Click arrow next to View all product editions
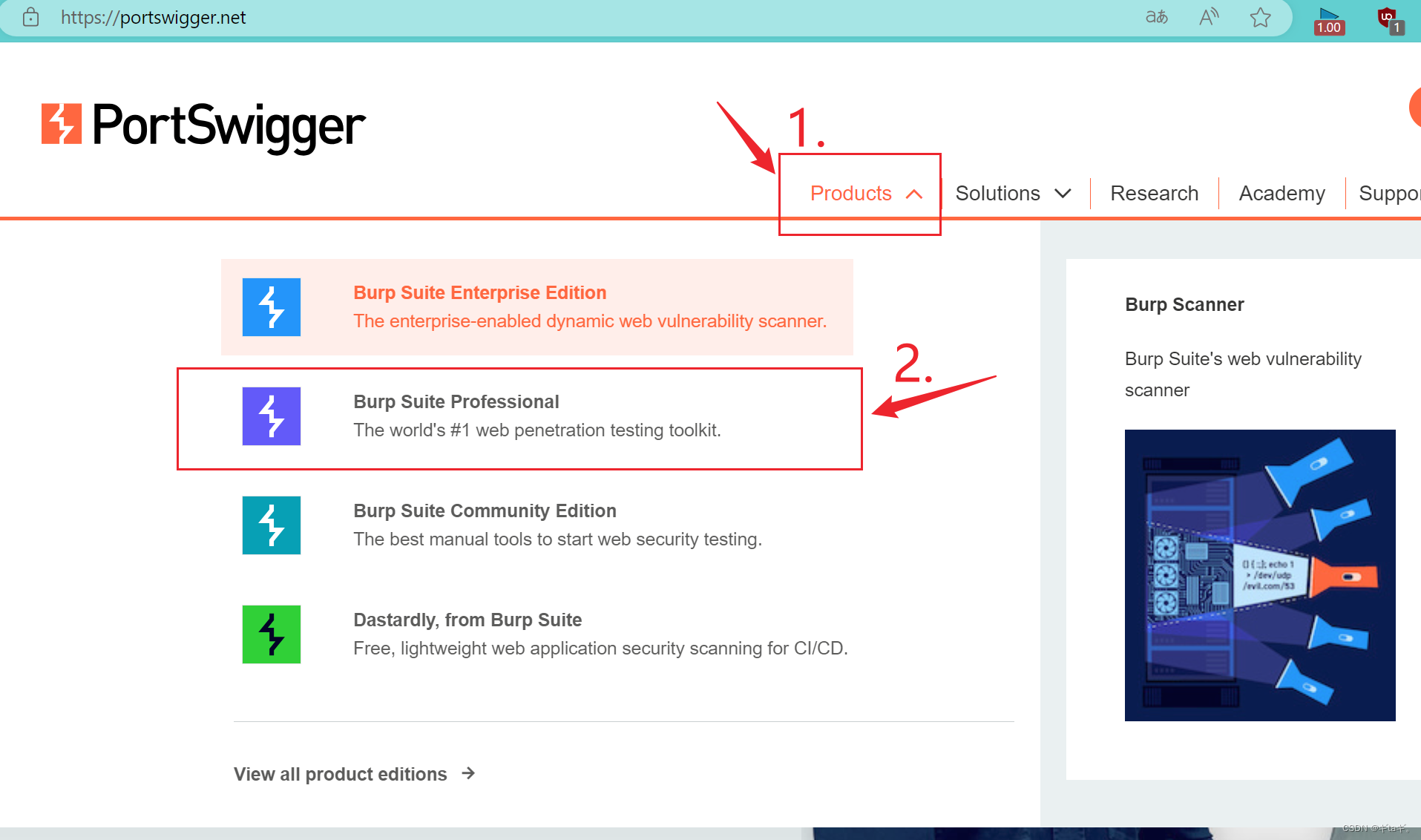1421x840 pixels. pos(468,773)
